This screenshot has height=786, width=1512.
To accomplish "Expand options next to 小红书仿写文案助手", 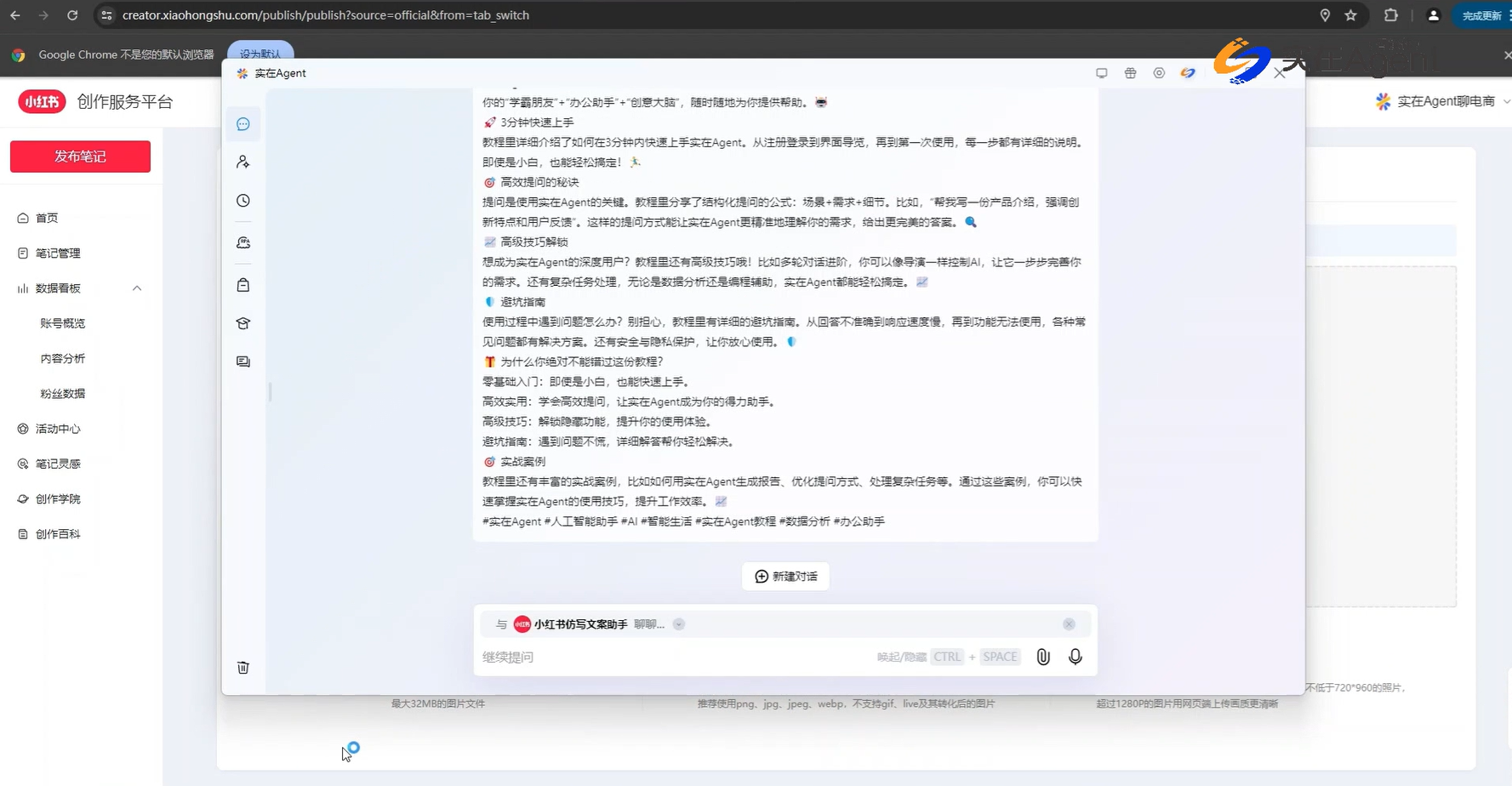I will pos(678,624).
